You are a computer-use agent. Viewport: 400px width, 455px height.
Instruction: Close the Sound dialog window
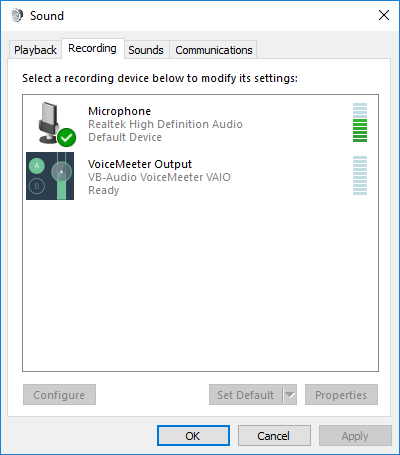pyautogui.click(x=384, y=15)
